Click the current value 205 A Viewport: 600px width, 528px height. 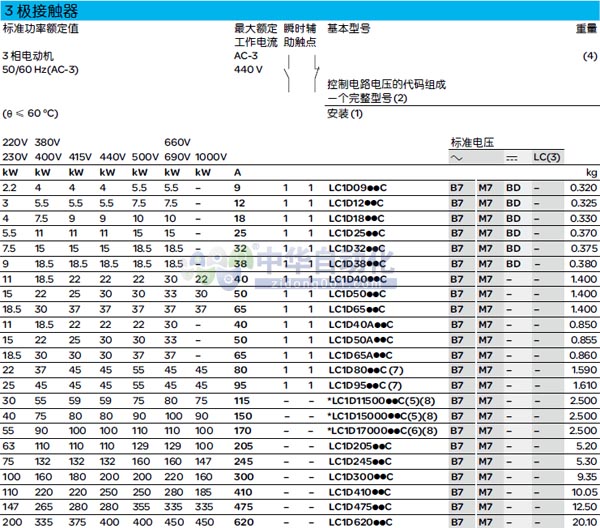(243, 446)
